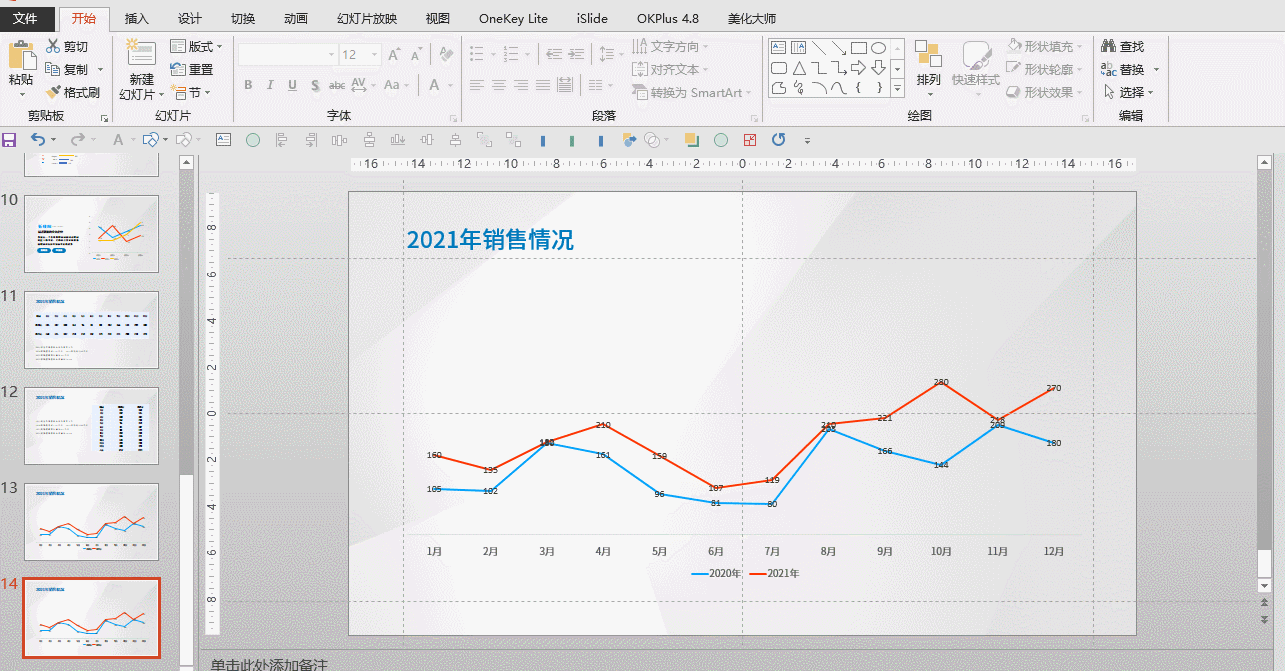Select the down arrow shape in gallery
Screen dimensions: 1285x671
pyautogui.click(x=879, y=68)
